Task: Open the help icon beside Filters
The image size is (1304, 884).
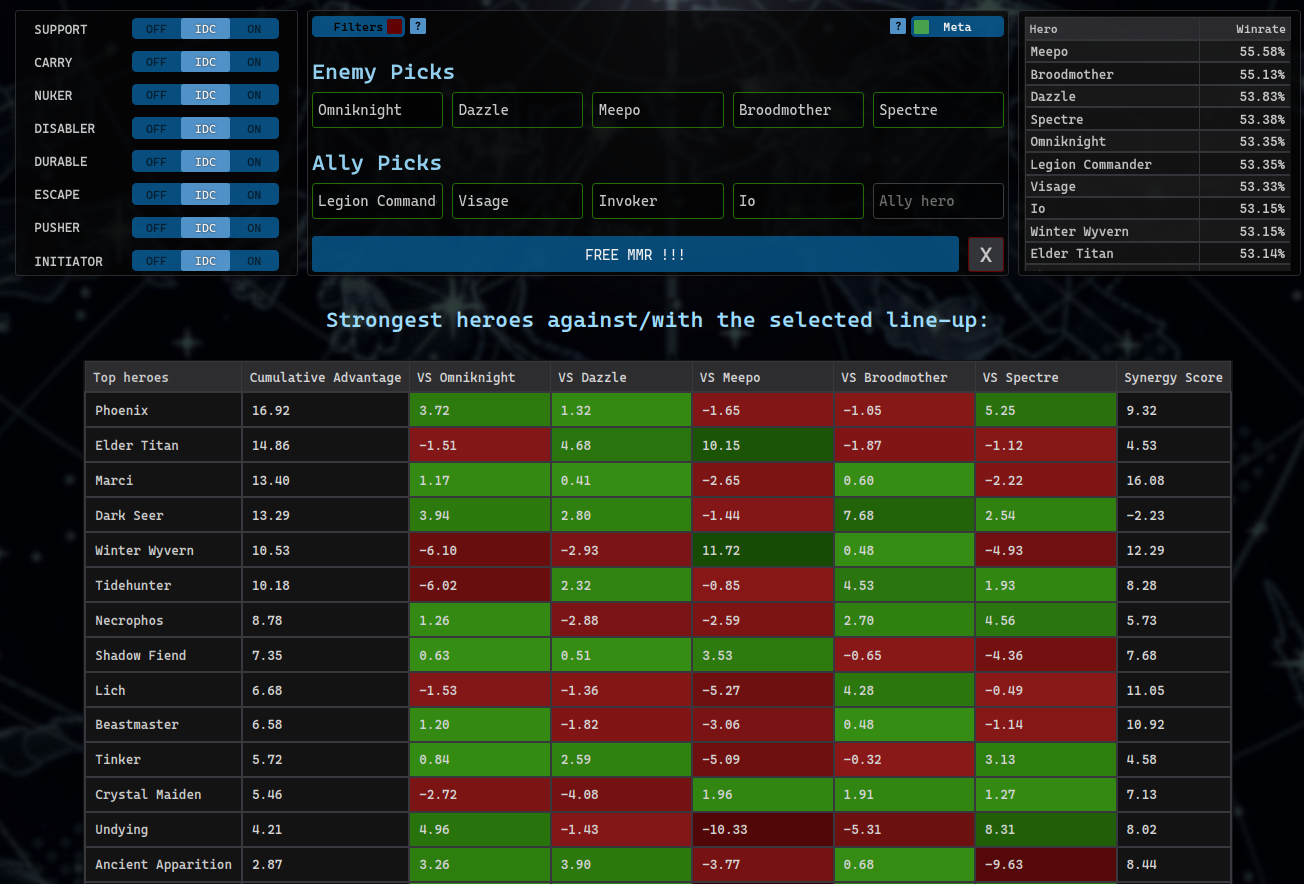Action: click(x=418, y=27)
